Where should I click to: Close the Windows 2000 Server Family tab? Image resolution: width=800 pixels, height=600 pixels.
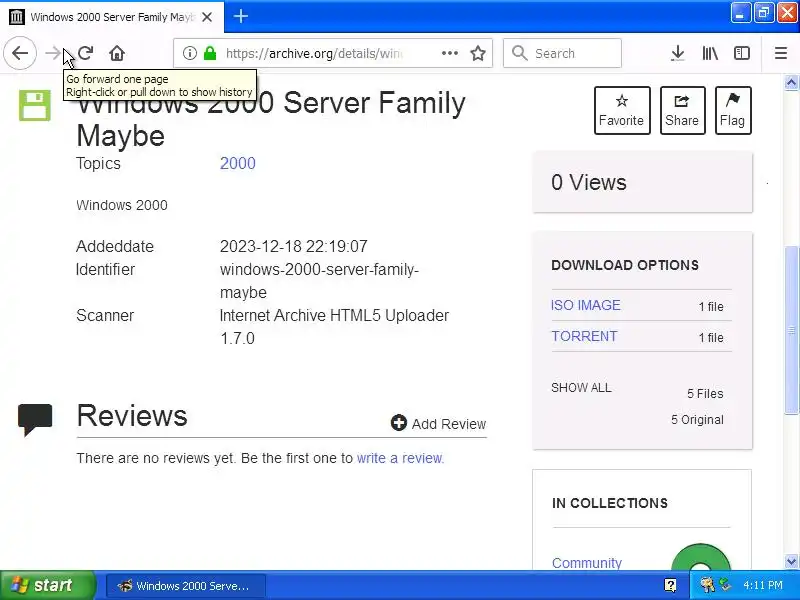(207, 17)
